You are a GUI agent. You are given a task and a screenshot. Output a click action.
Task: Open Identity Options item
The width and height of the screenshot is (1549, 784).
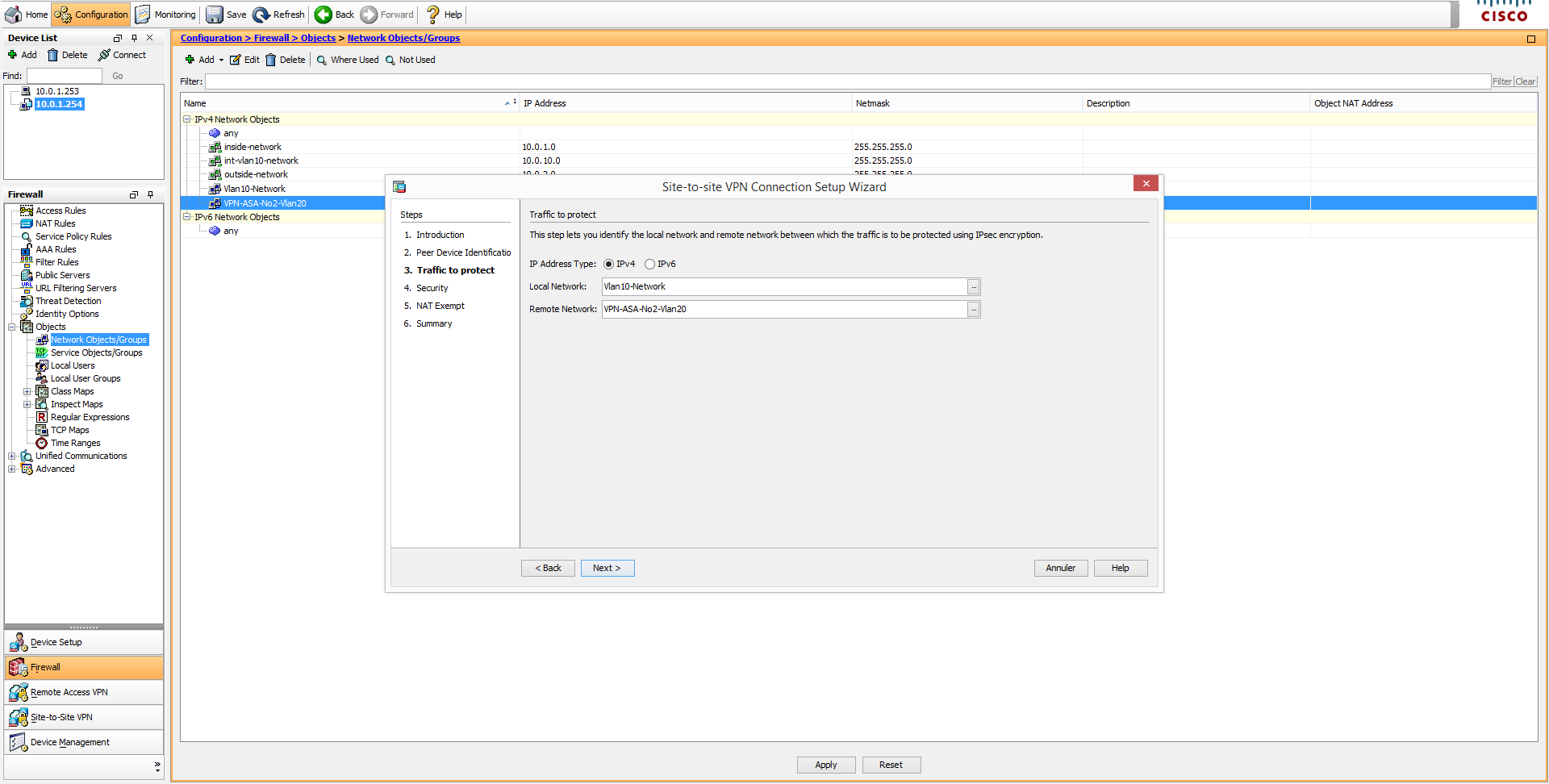[67, 314]
